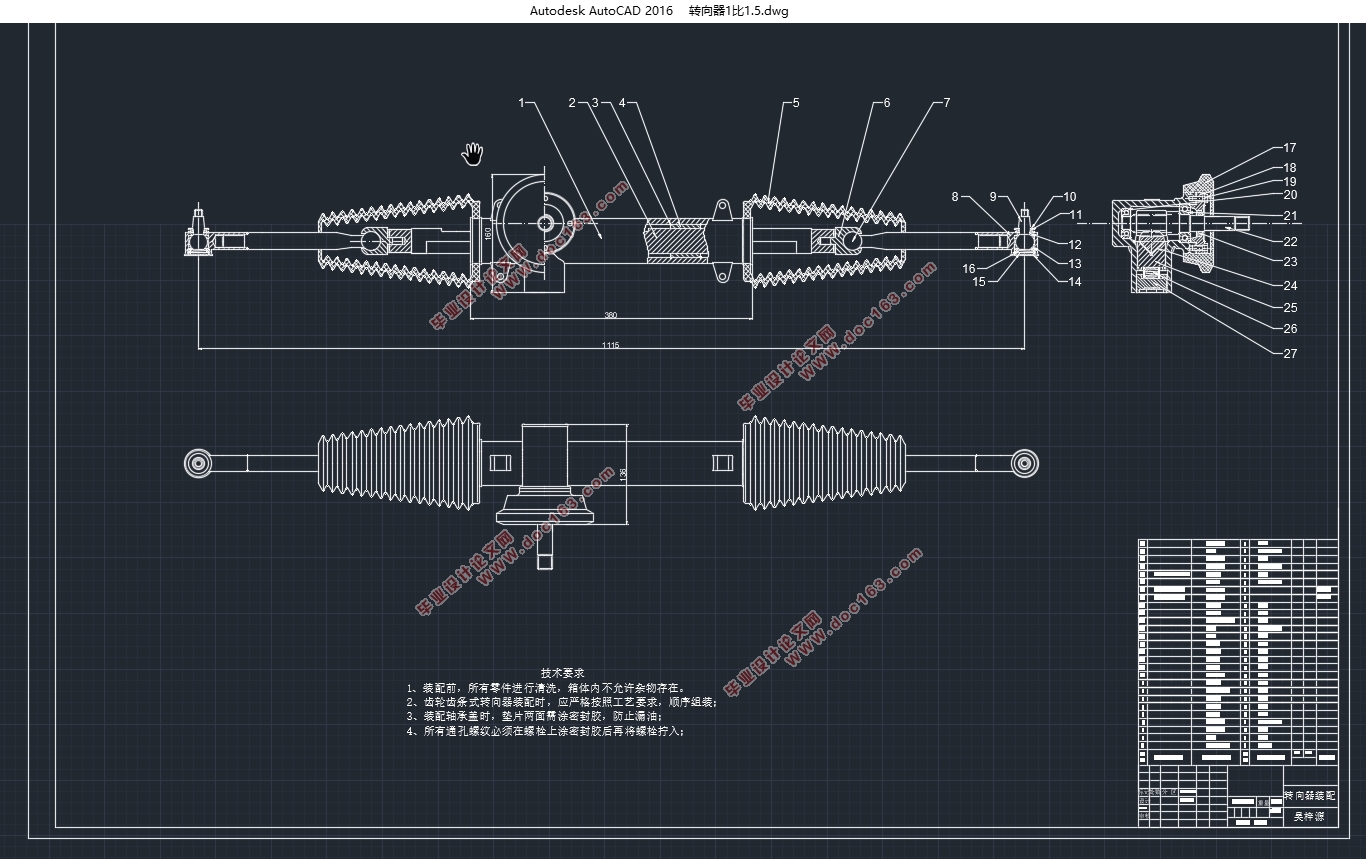Select the 138 dimension in lower view

tap(623, 477)
